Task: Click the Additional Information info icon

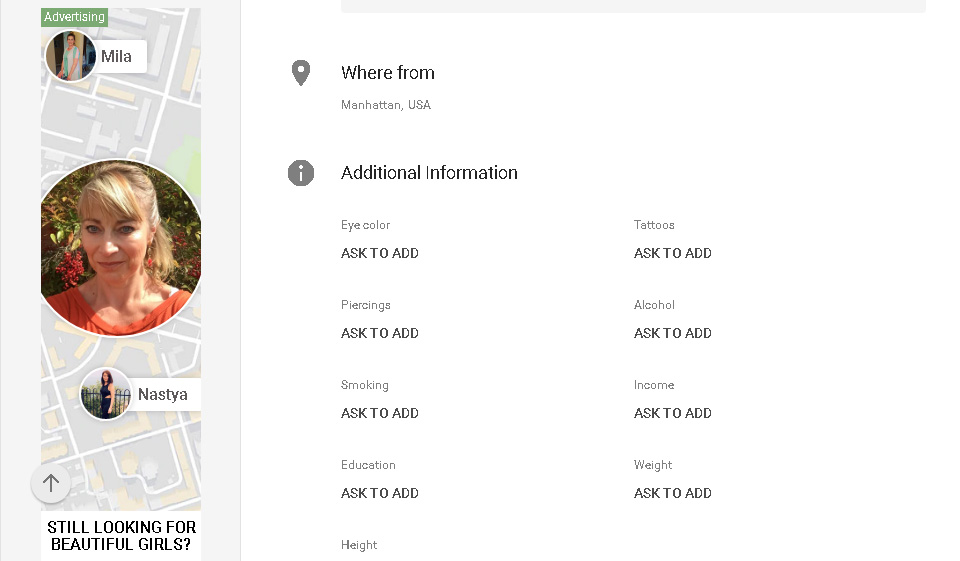Action: pyautogui.click(x=301, y=173)
